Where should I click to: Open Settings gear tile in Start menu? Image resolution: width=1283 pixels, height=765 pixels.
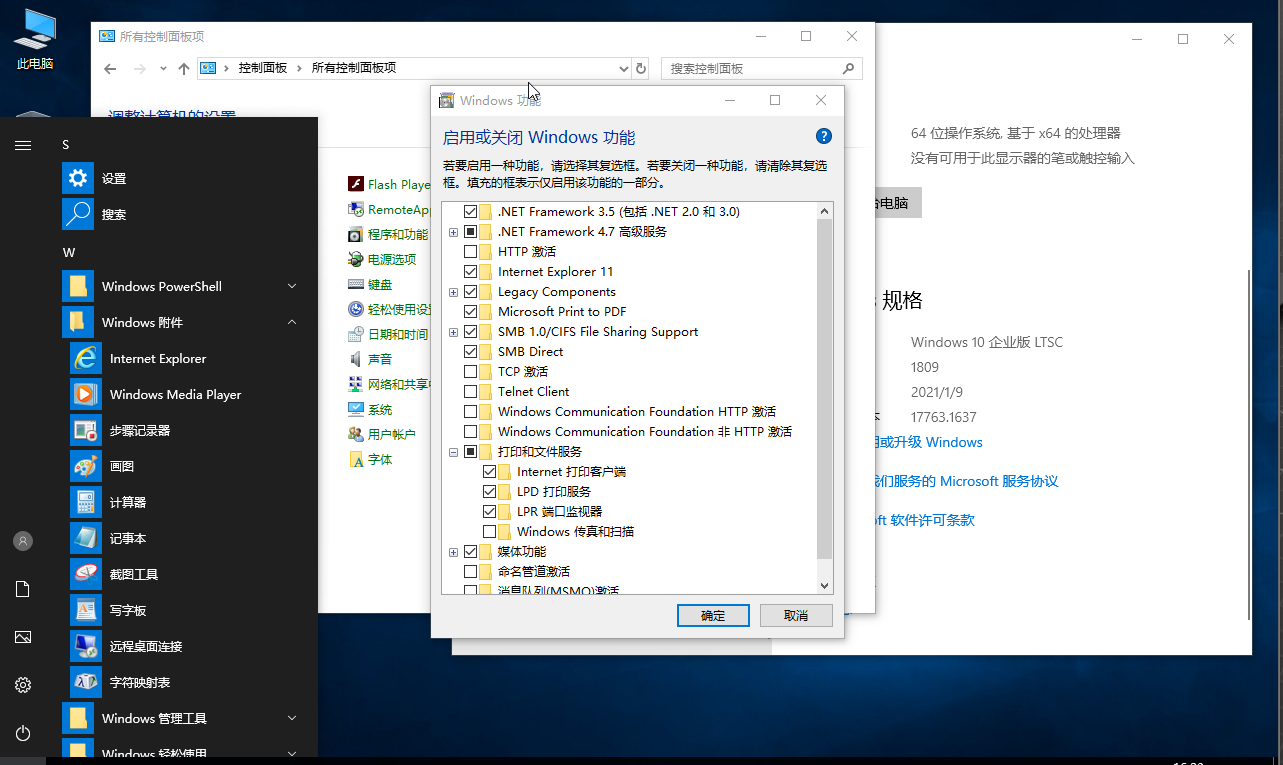coord(78,178)
